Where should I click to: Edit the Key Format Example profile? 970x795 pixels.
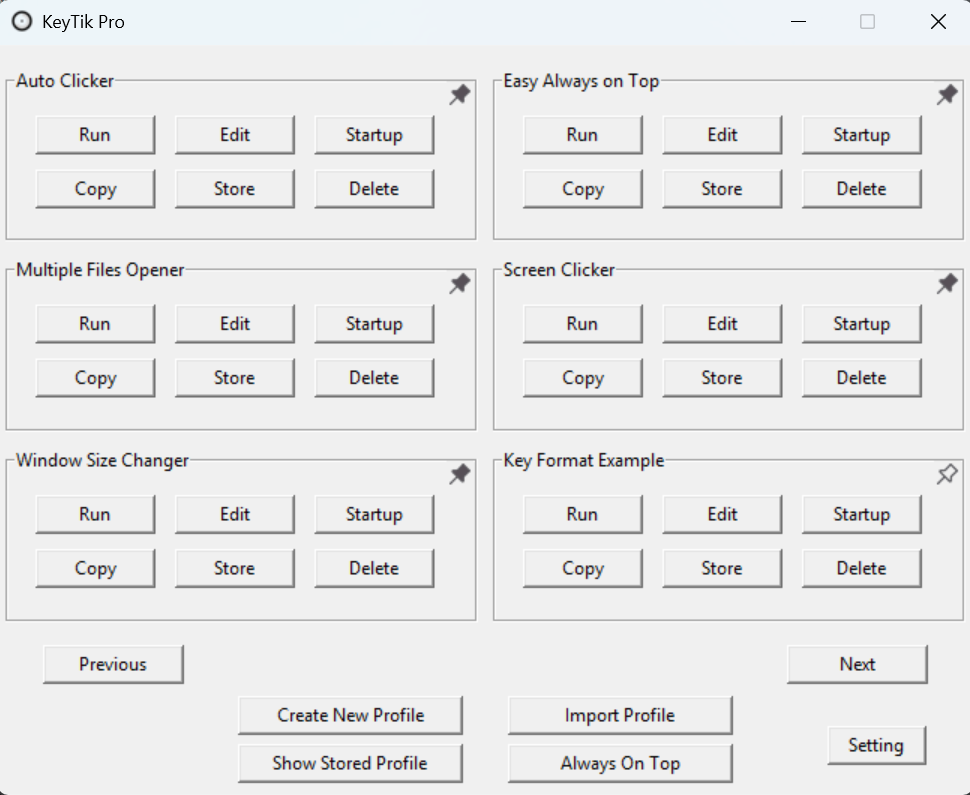[723, 514]
